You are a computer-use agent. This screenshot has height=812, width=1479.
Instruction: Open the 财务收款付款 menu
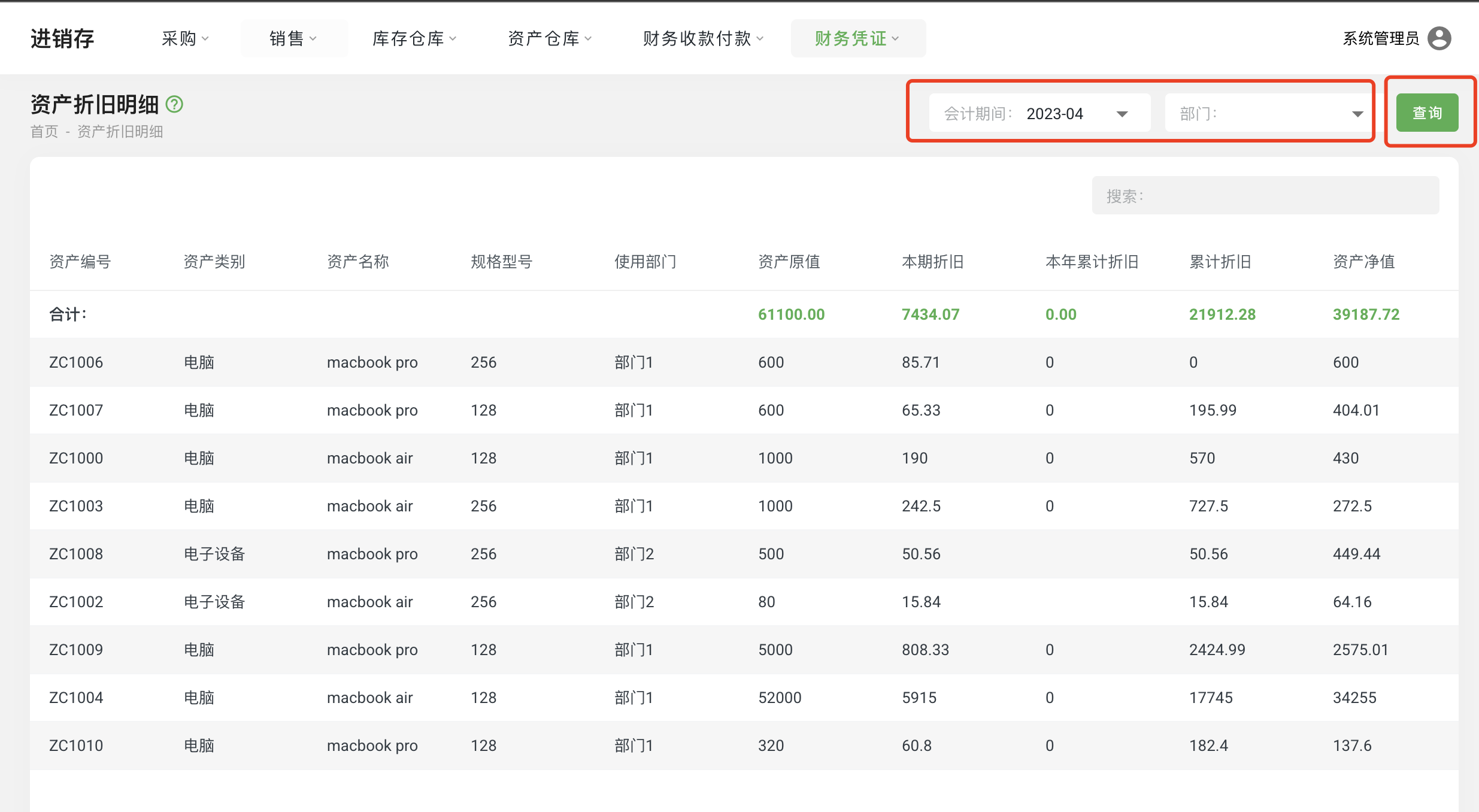(704, 38)
